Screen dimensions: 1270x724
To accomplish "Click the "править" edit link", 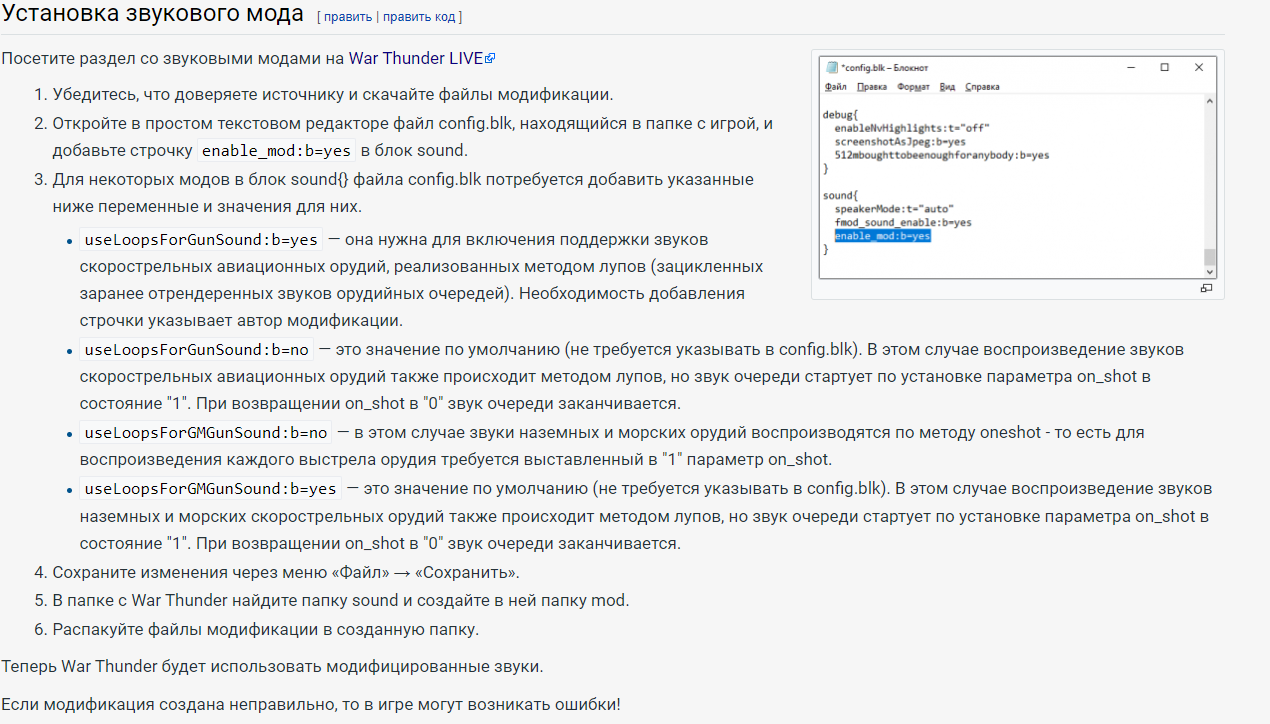I will [347, 17].
